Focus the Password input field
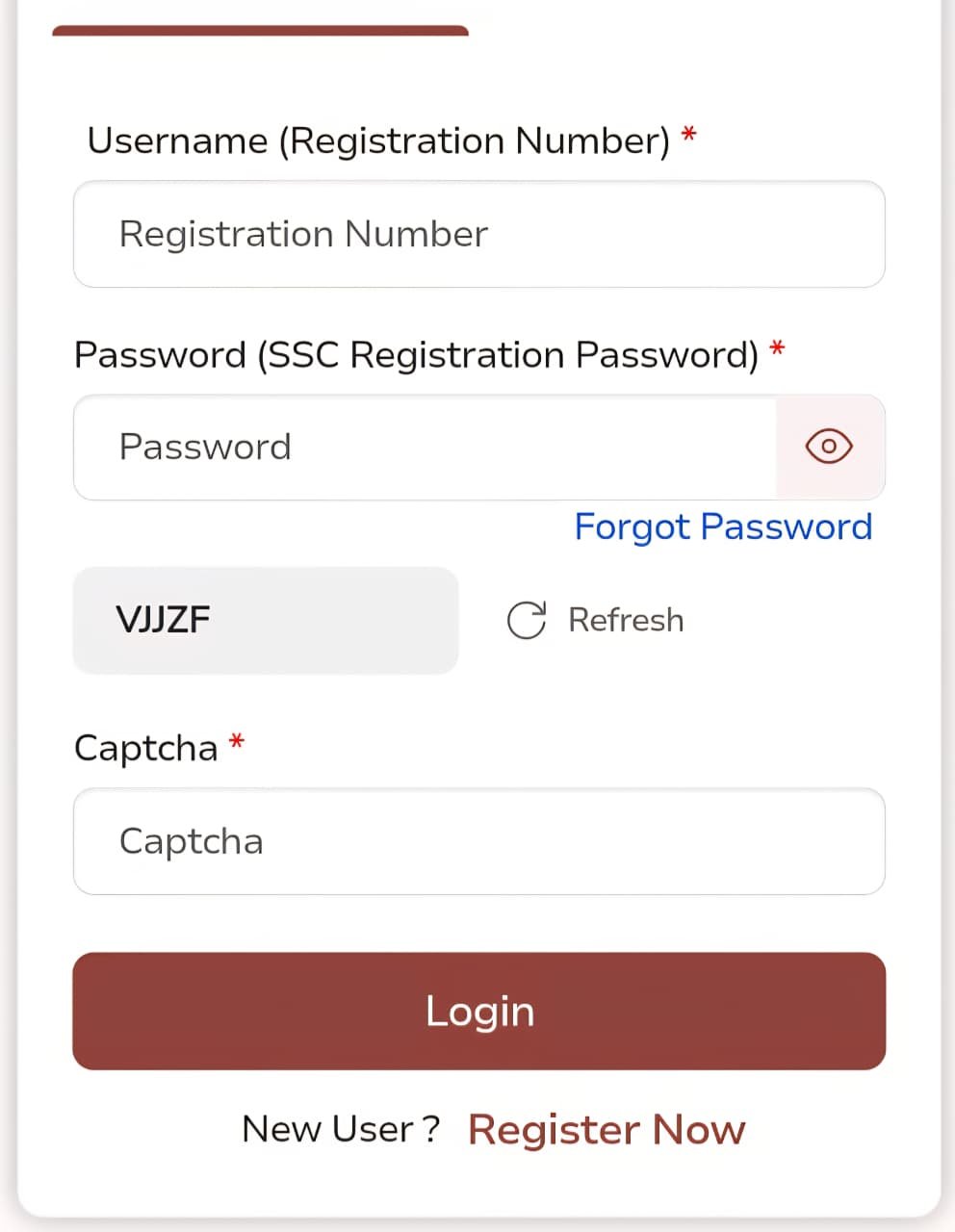Screen dimensions: 955x1232 [424, 448]
